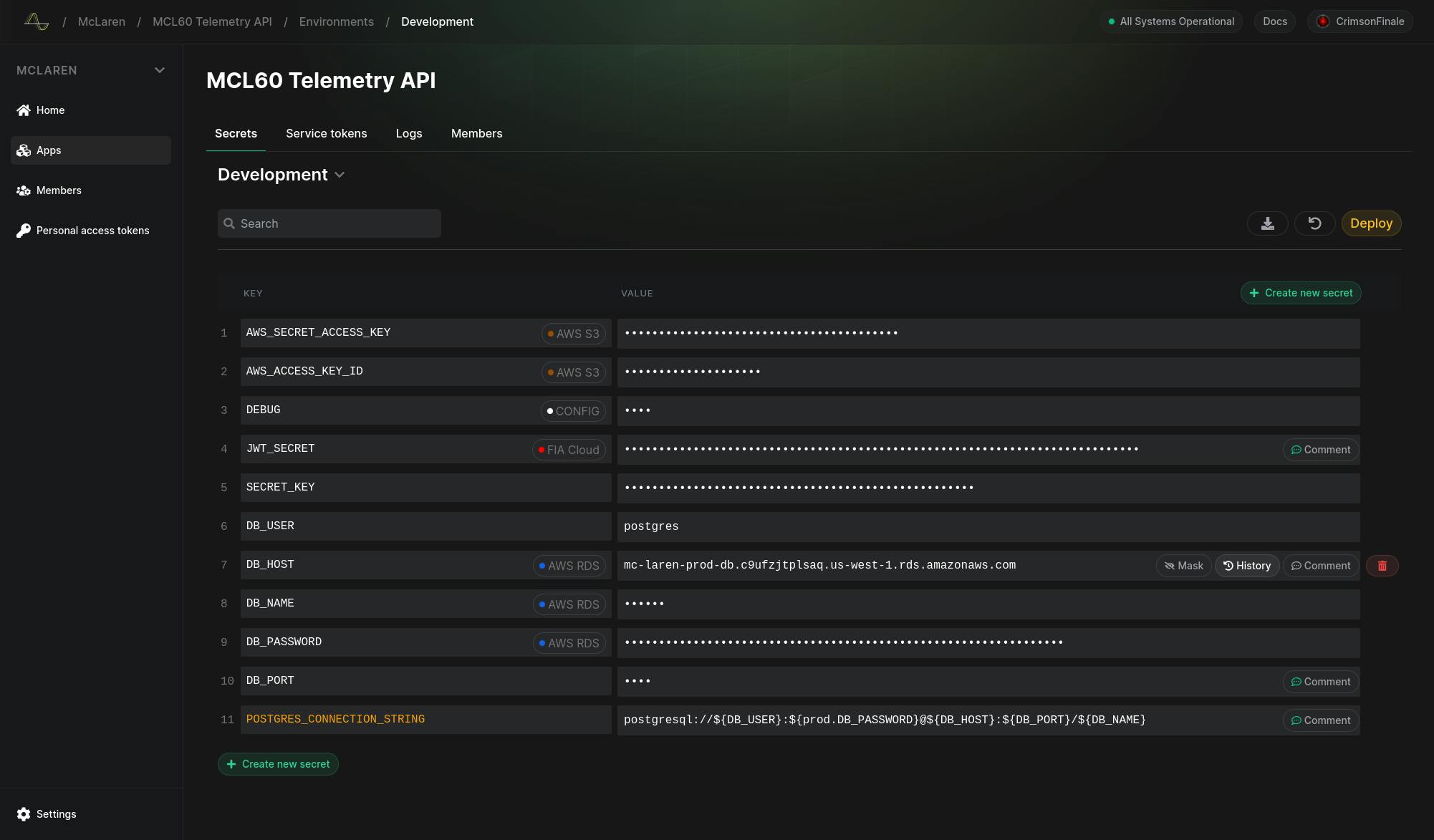Screen dimensions: 1434x840
Task: Click the FIA Cloud tag on JWT_SECRET
Action: (x=569, y=450)
